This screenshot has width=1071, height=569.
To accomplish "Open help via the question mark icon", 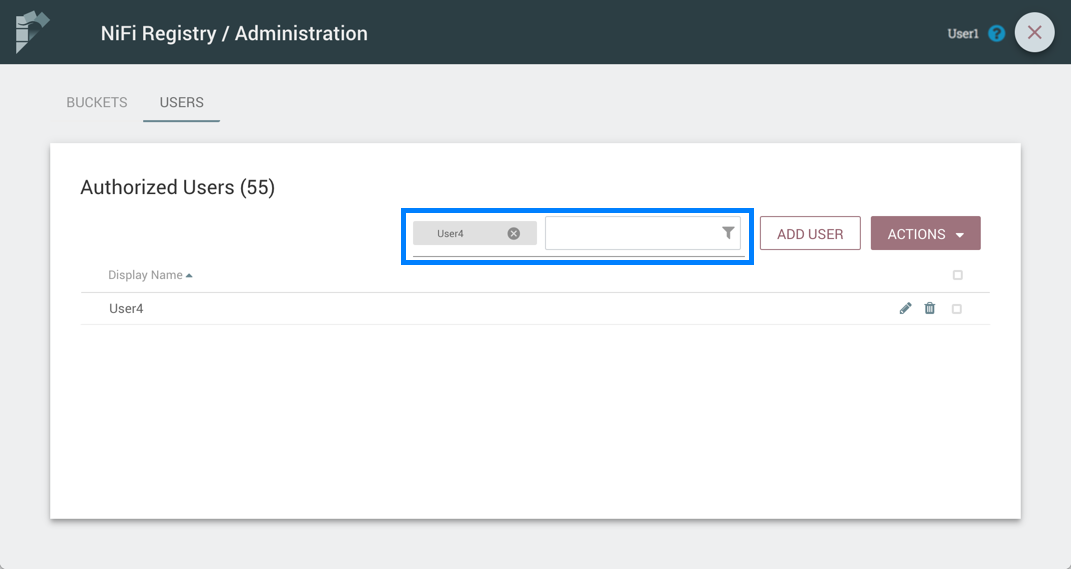I will (996, 33).
